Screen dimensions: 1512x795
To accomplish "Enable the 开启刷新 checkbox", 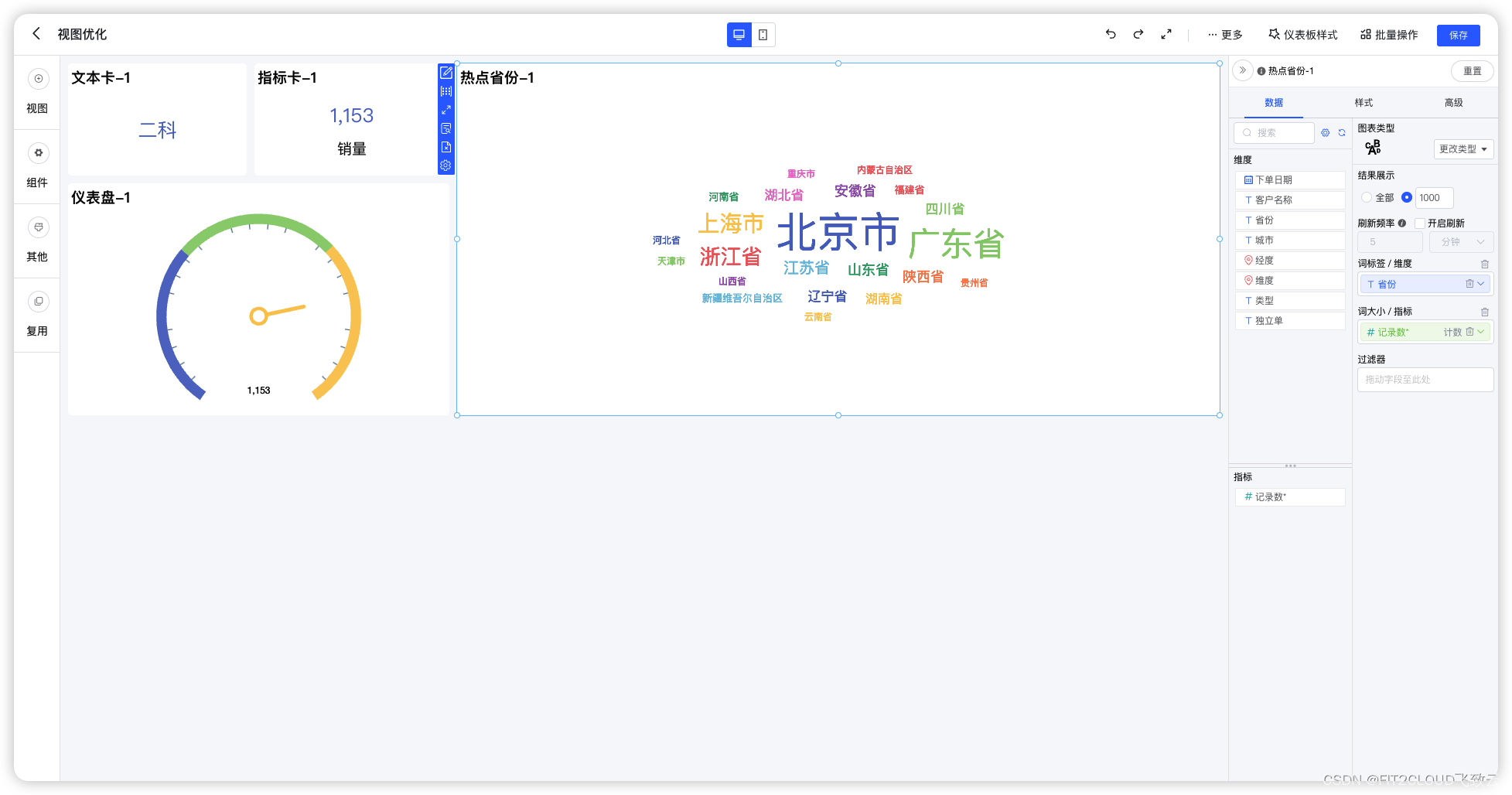I will coord(1421,223).
